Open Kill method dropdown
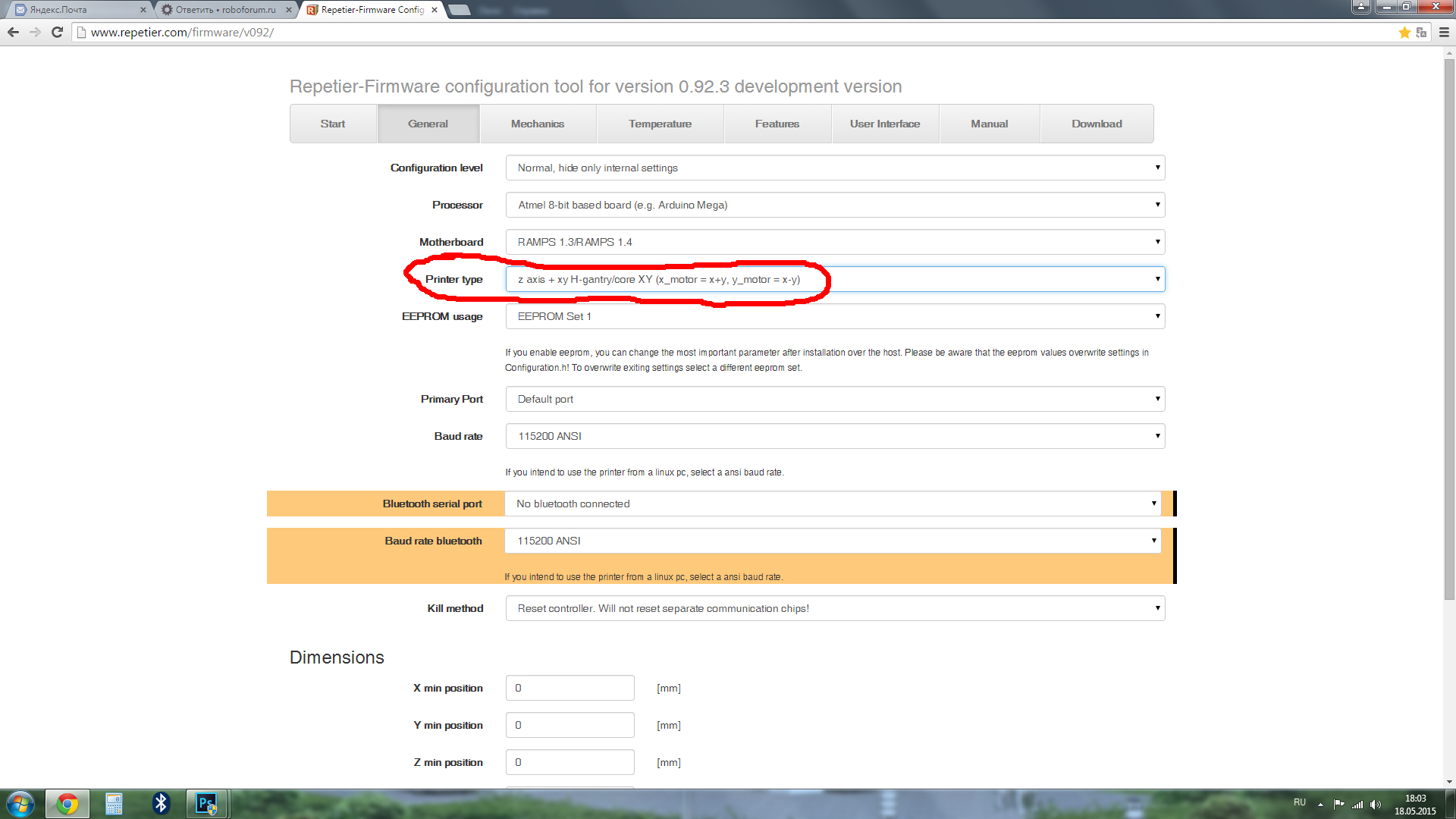The height and width of the screenshot is (819, 1456). 834,608
